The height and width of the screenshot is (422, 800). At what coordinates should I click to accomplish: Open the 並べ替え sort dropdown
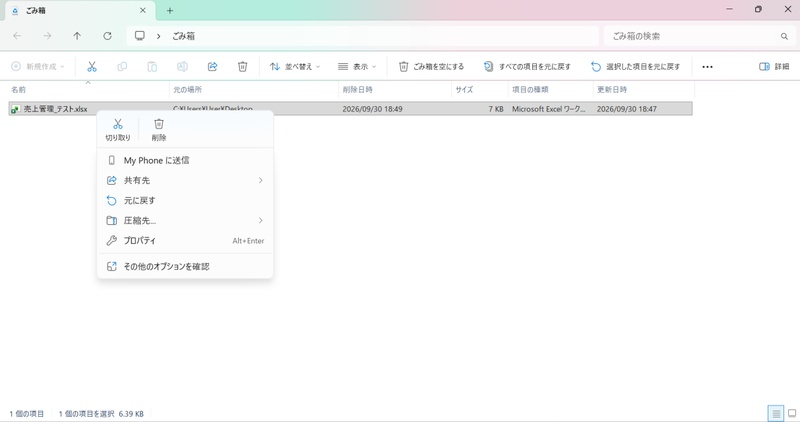point(295,66)
